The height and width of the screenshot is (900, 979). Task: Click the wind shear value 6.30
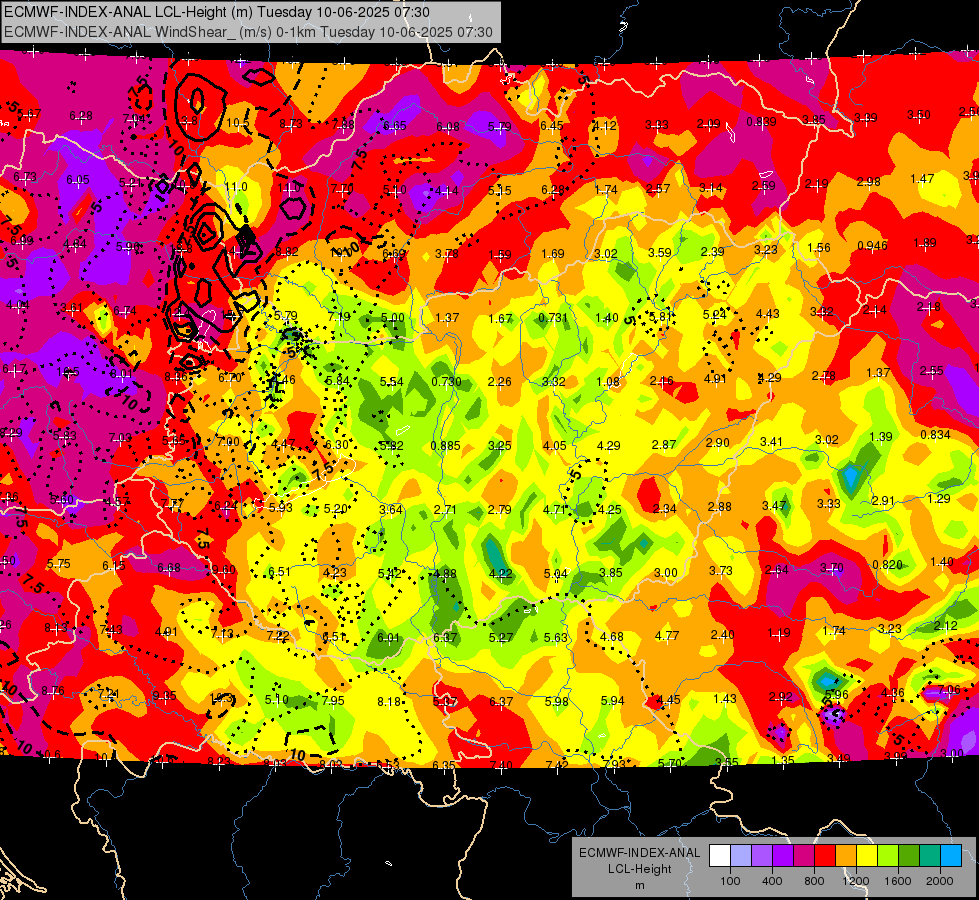[337, 444]
